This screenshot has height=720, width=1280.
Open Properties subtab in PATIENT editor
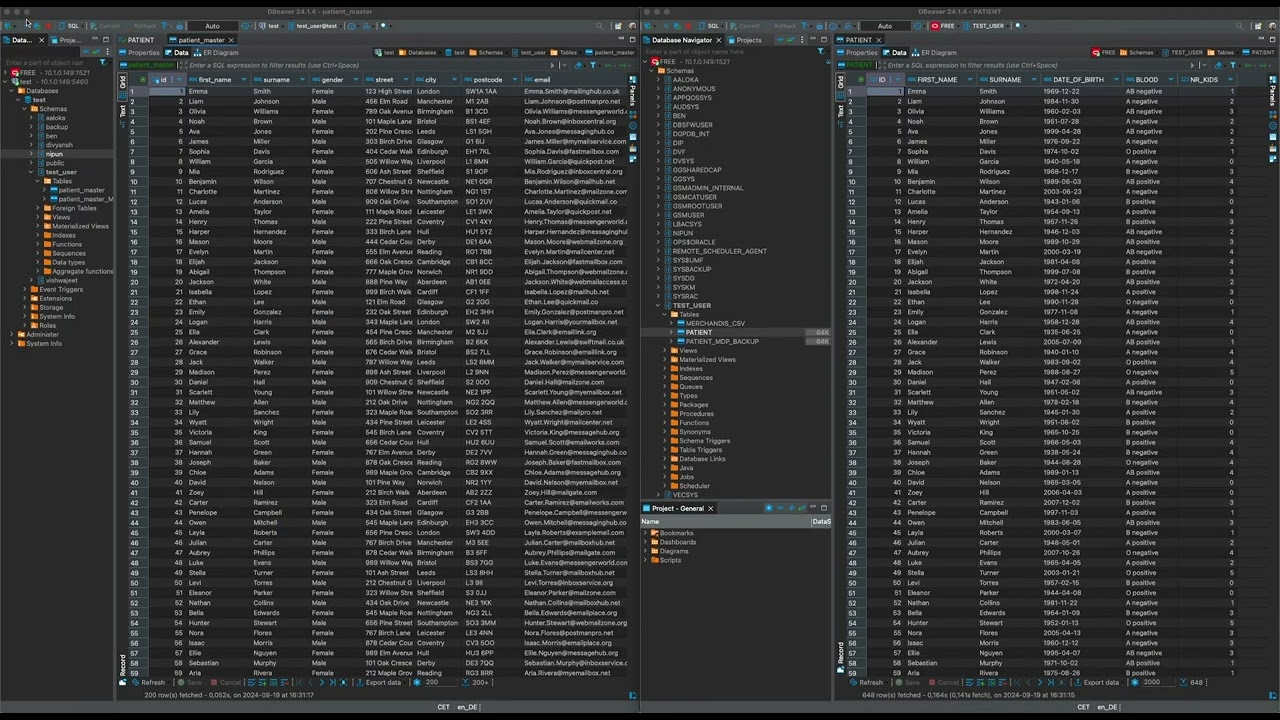click(857, 52)
